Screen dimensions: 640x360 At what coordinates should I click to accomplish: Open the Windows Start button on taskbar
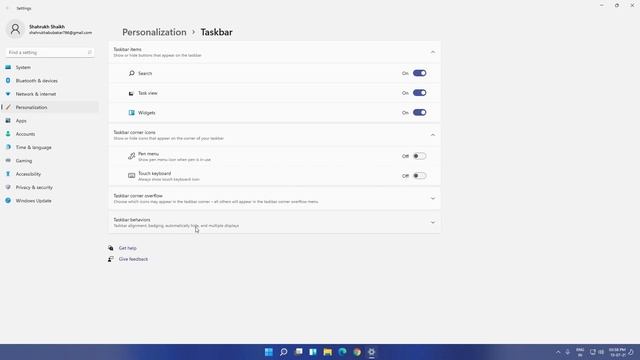click(269, 352)
